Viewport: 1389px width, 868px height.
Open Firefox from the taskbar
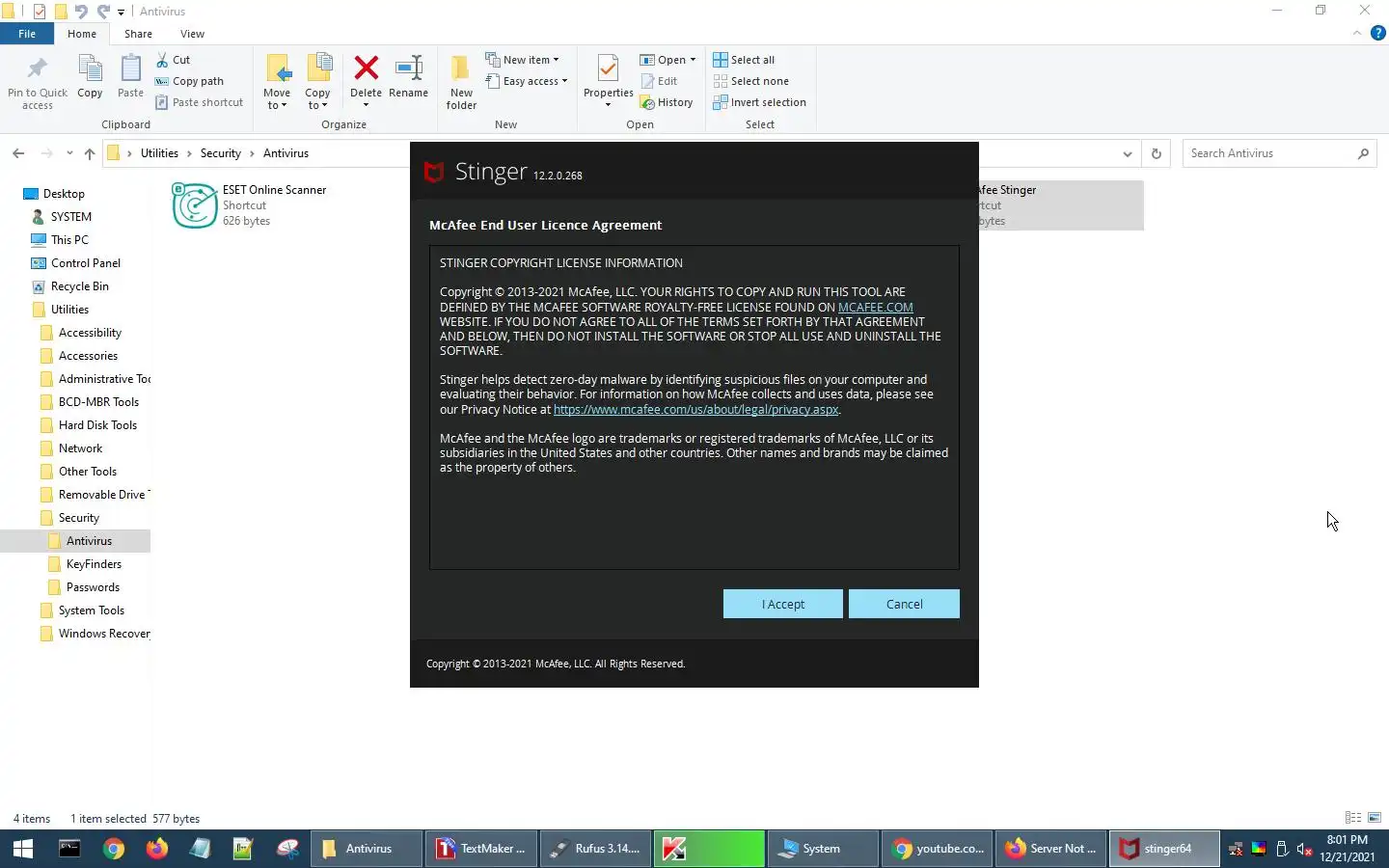point(157,849)
